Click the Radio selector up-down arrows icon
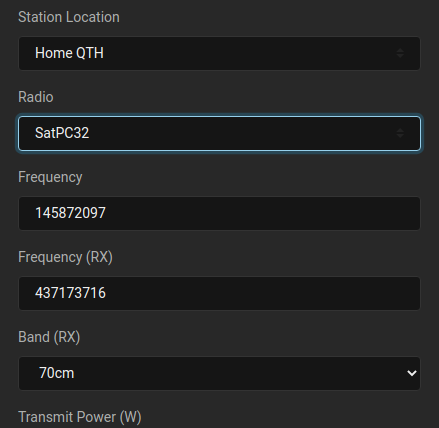Screen dimensions: 439x428 [x=400, y=133]
